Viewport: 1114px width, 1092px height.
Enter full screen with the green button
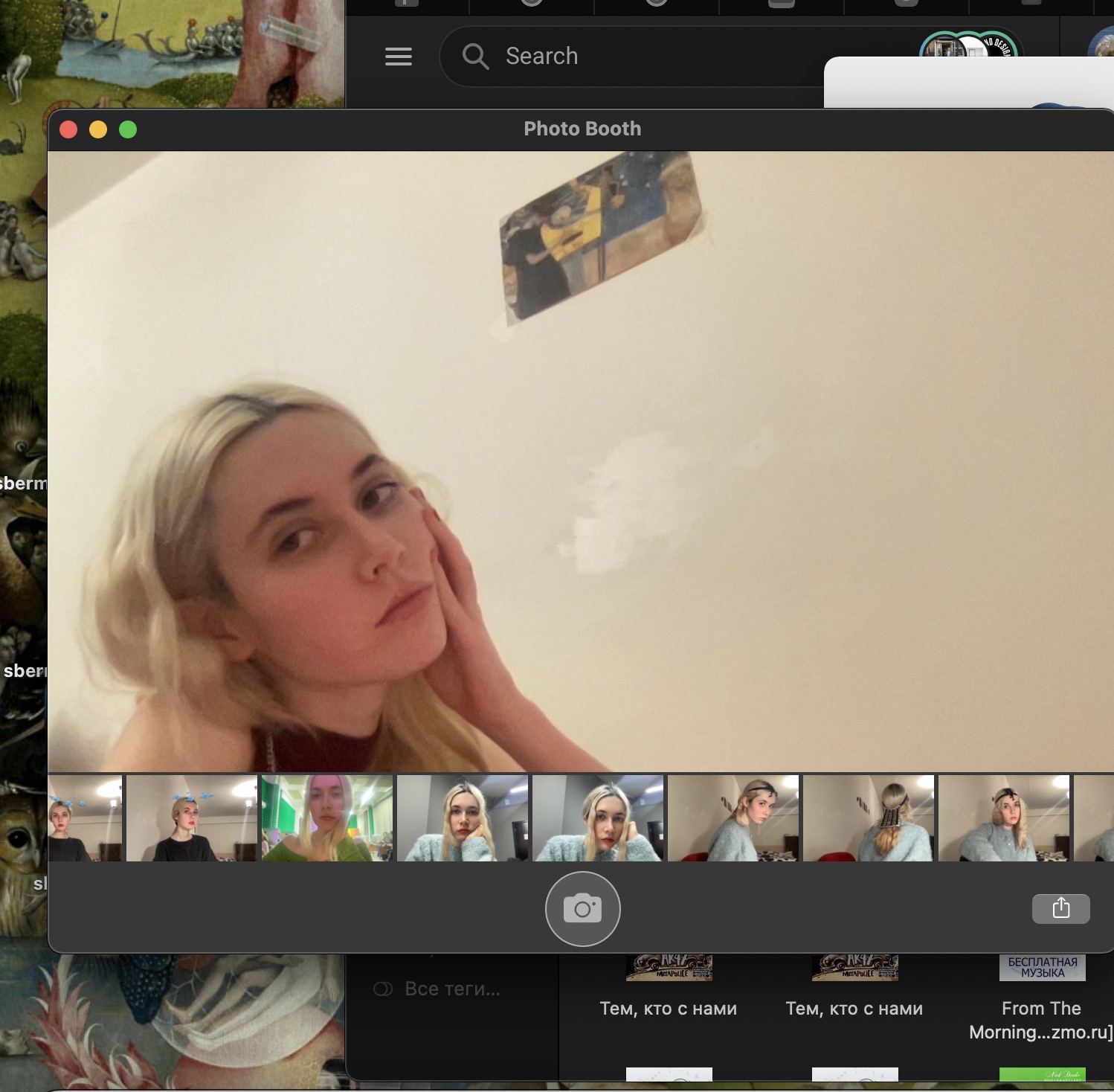[128, 129]
